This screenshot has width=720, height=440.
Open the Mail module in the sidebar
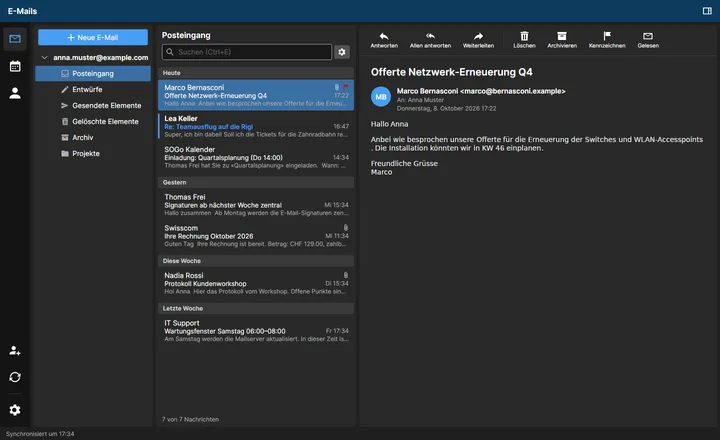pos(15,39)
